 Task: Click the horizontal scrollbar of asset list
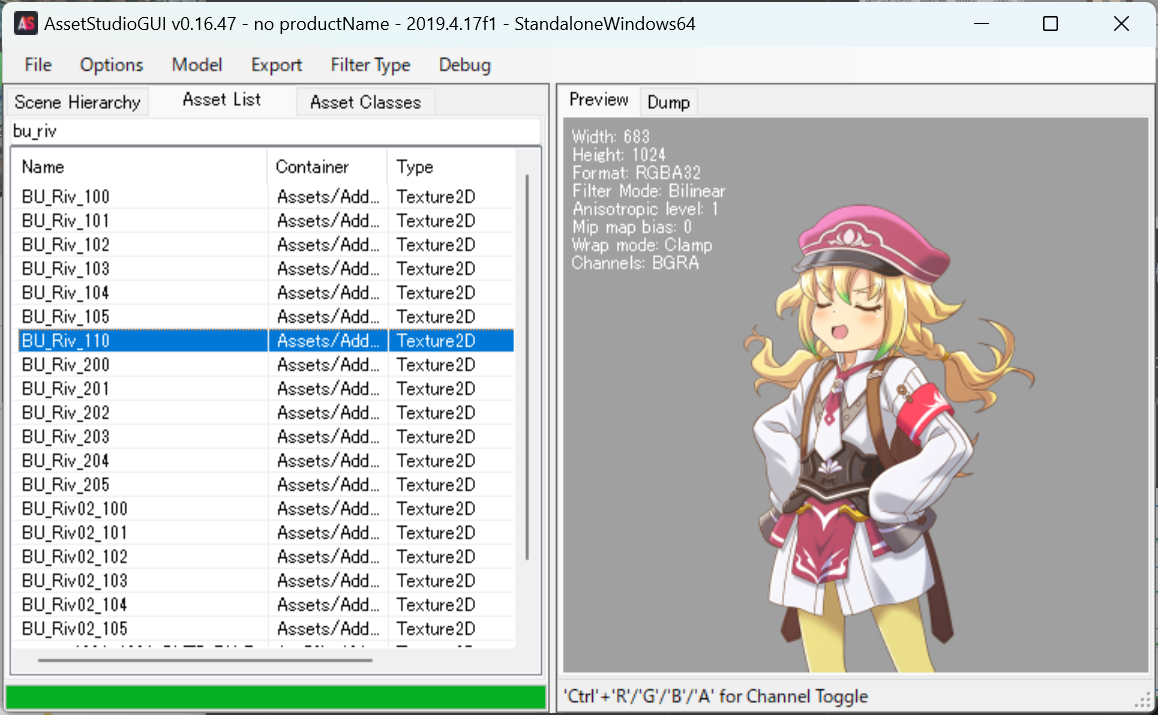[x=205, y=660]
